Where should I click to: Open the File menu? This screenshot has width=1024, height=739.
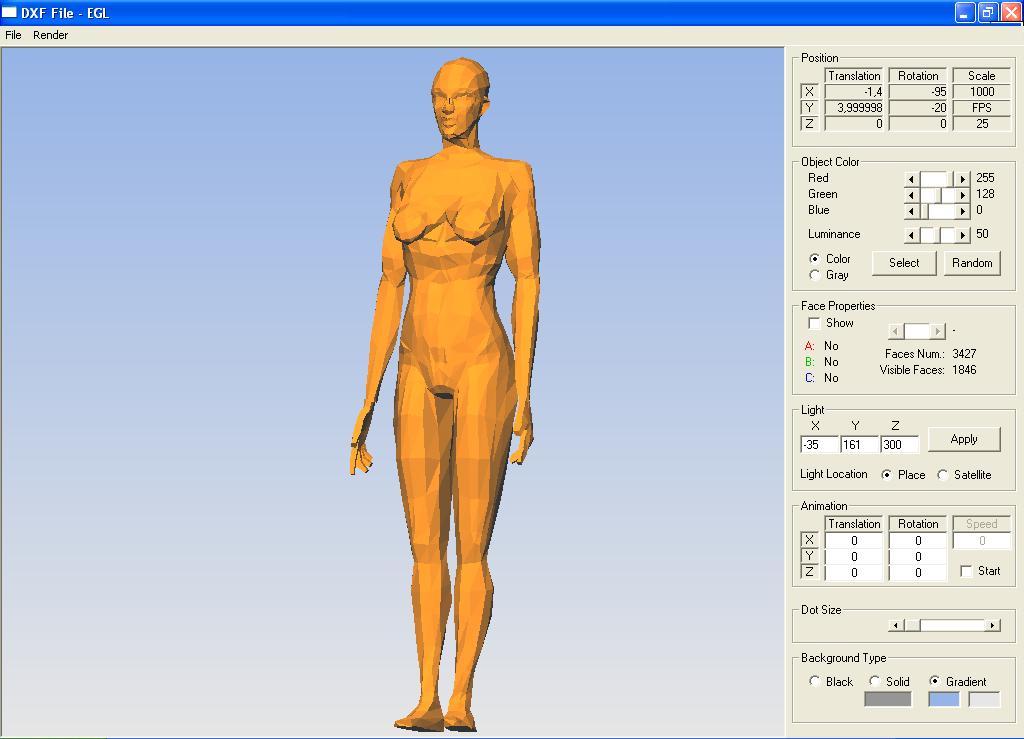tap(13, 35)
